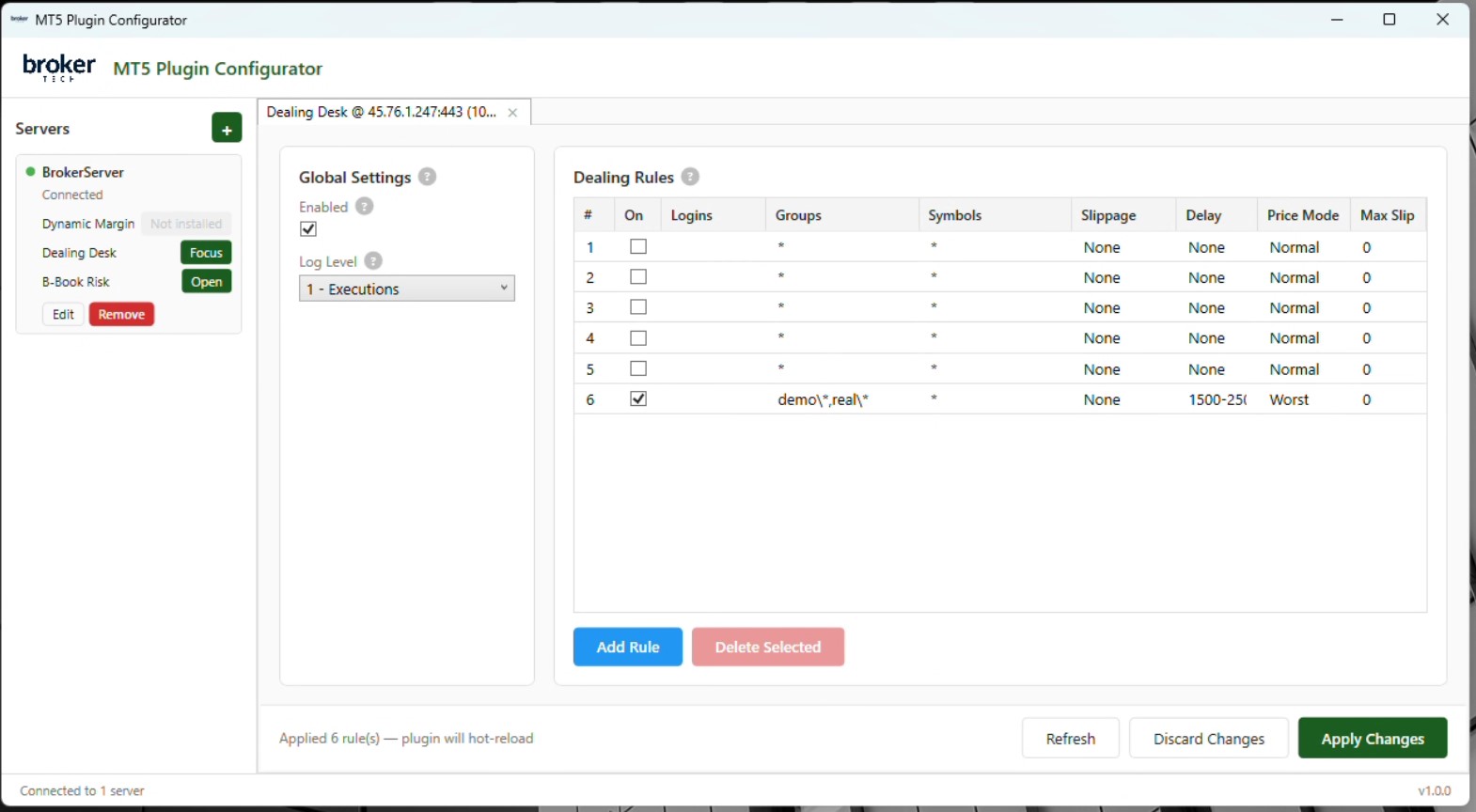Screen dimensions: 1476x812
Task: Click the green add server plus icon
Action: [227, 128]
